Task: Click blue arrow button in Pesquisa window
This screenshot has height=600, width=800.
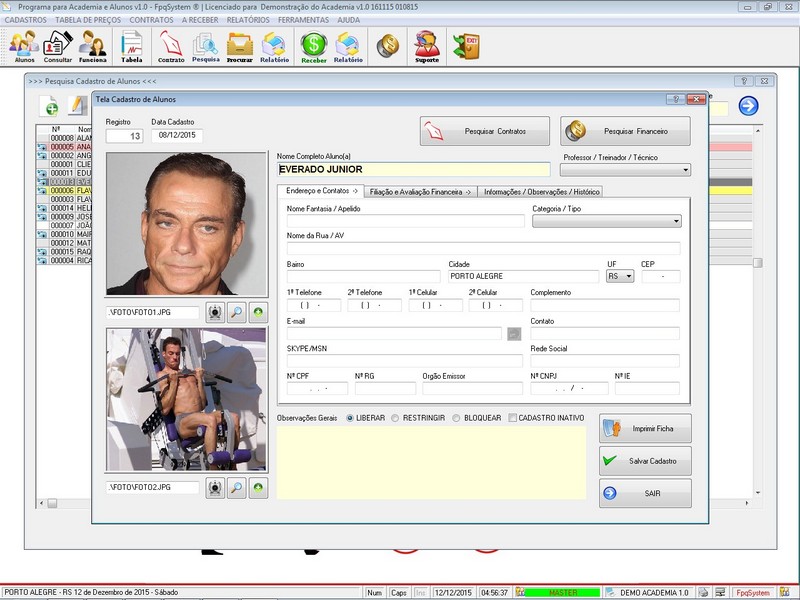Action: point(748,106)
